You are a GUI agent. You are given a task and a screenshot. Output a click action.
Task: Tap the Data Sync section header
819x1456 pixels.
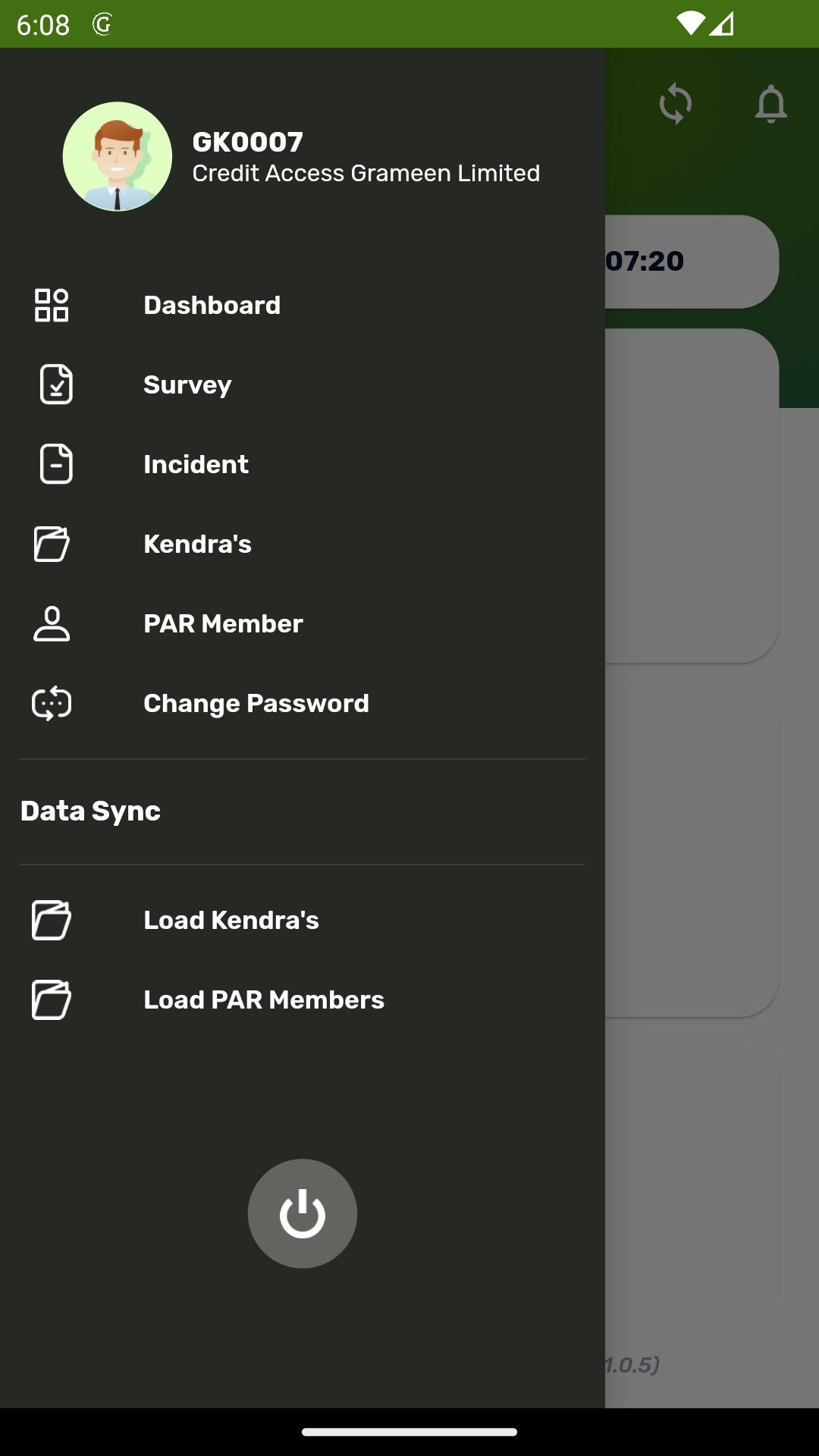click(90, 811)
